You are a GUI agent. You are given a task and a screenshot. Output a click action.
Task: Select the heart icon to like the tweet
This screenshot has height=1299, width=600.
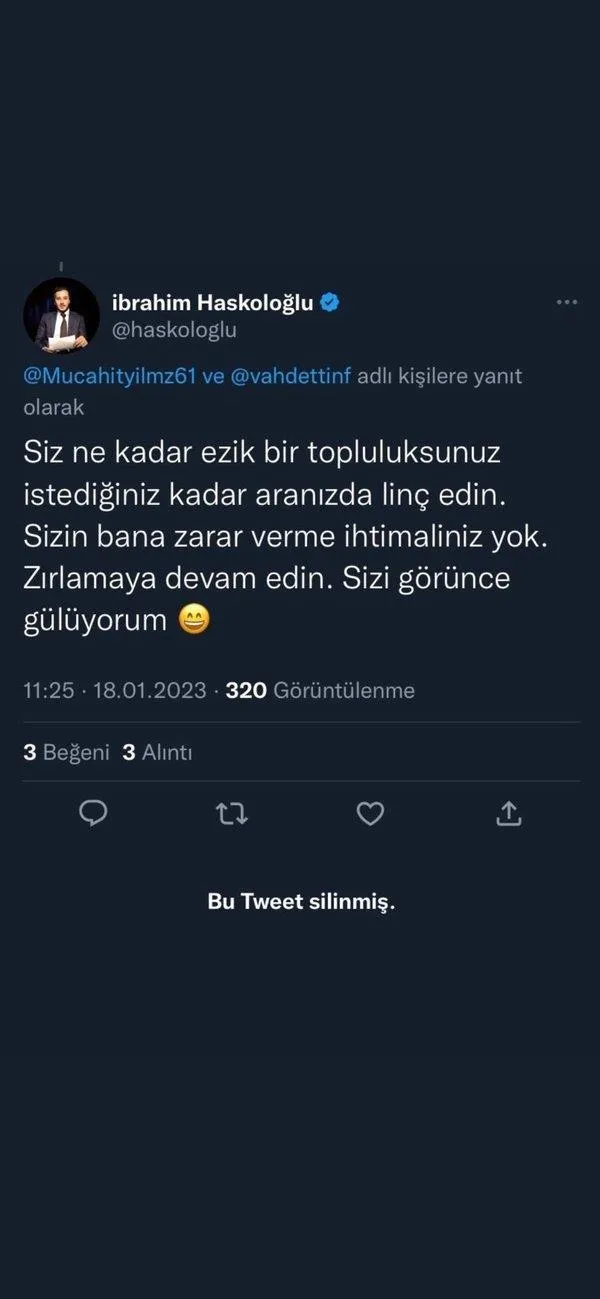371,814
